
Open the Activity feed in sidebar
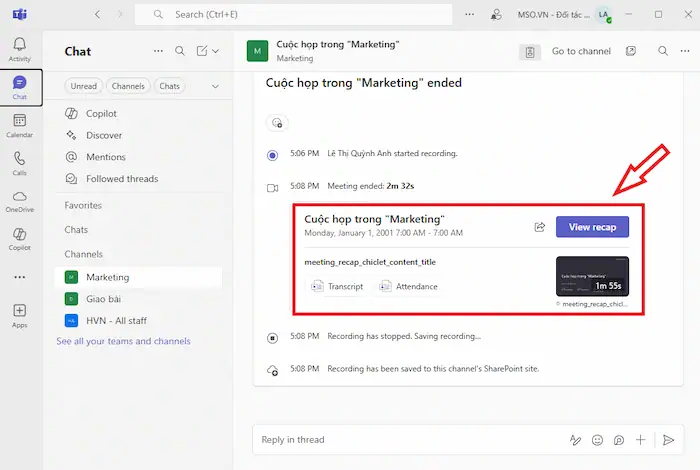coord(20,49)
